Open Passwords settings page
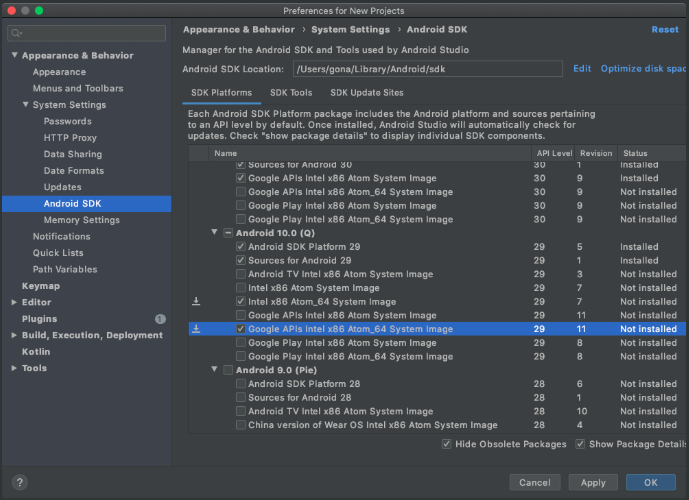The image size is (689, 500). point(68,121)
